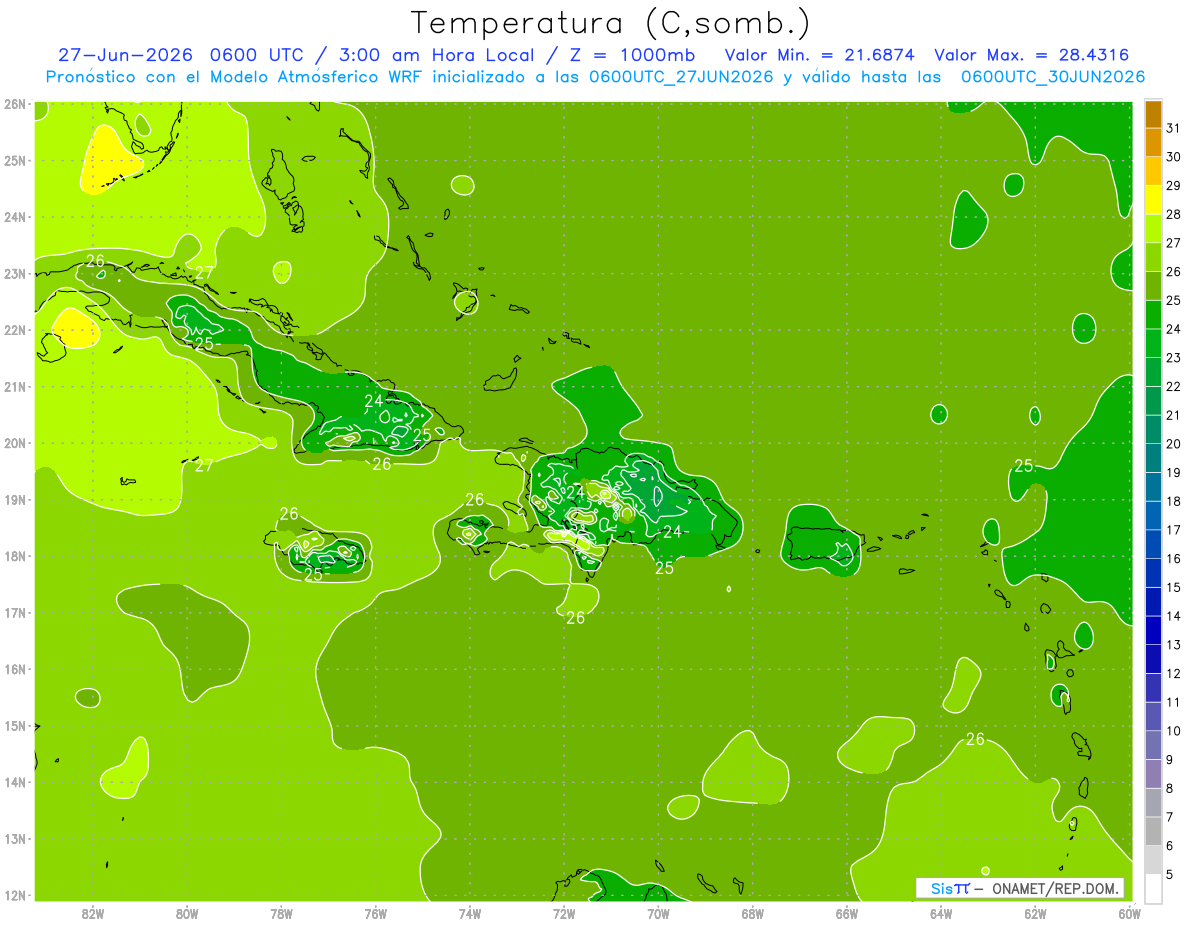Screen dimensions: 1200x927
Task: Click the "16N" latitude label
Action: 14,669
